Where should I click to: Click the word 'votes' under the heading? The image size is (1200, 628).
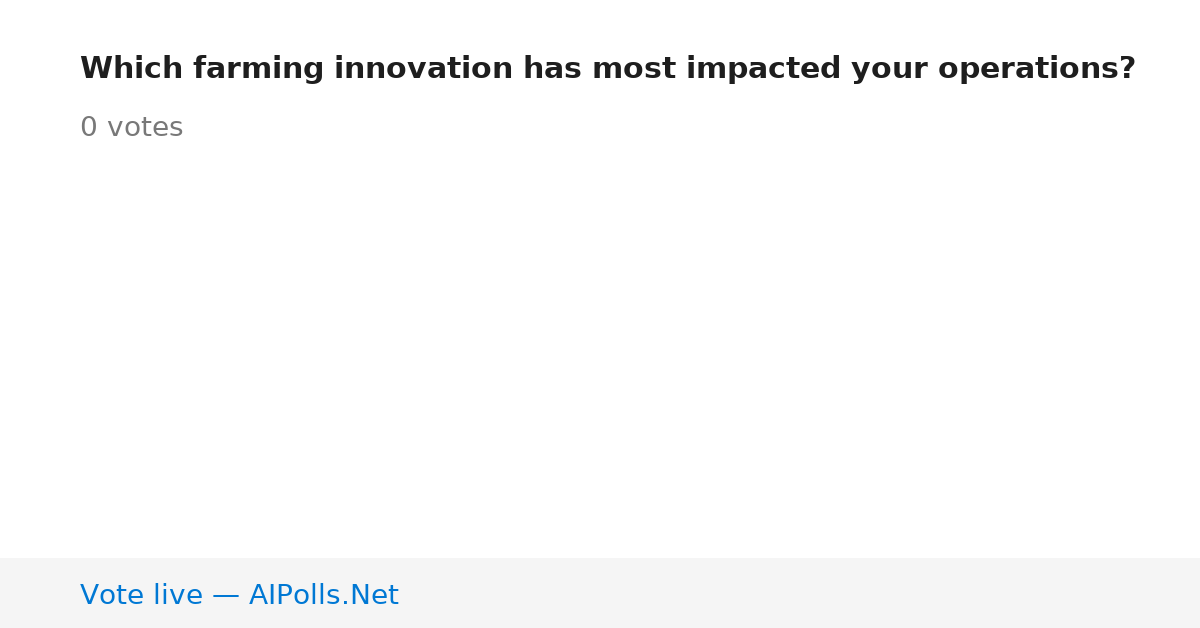145,128
